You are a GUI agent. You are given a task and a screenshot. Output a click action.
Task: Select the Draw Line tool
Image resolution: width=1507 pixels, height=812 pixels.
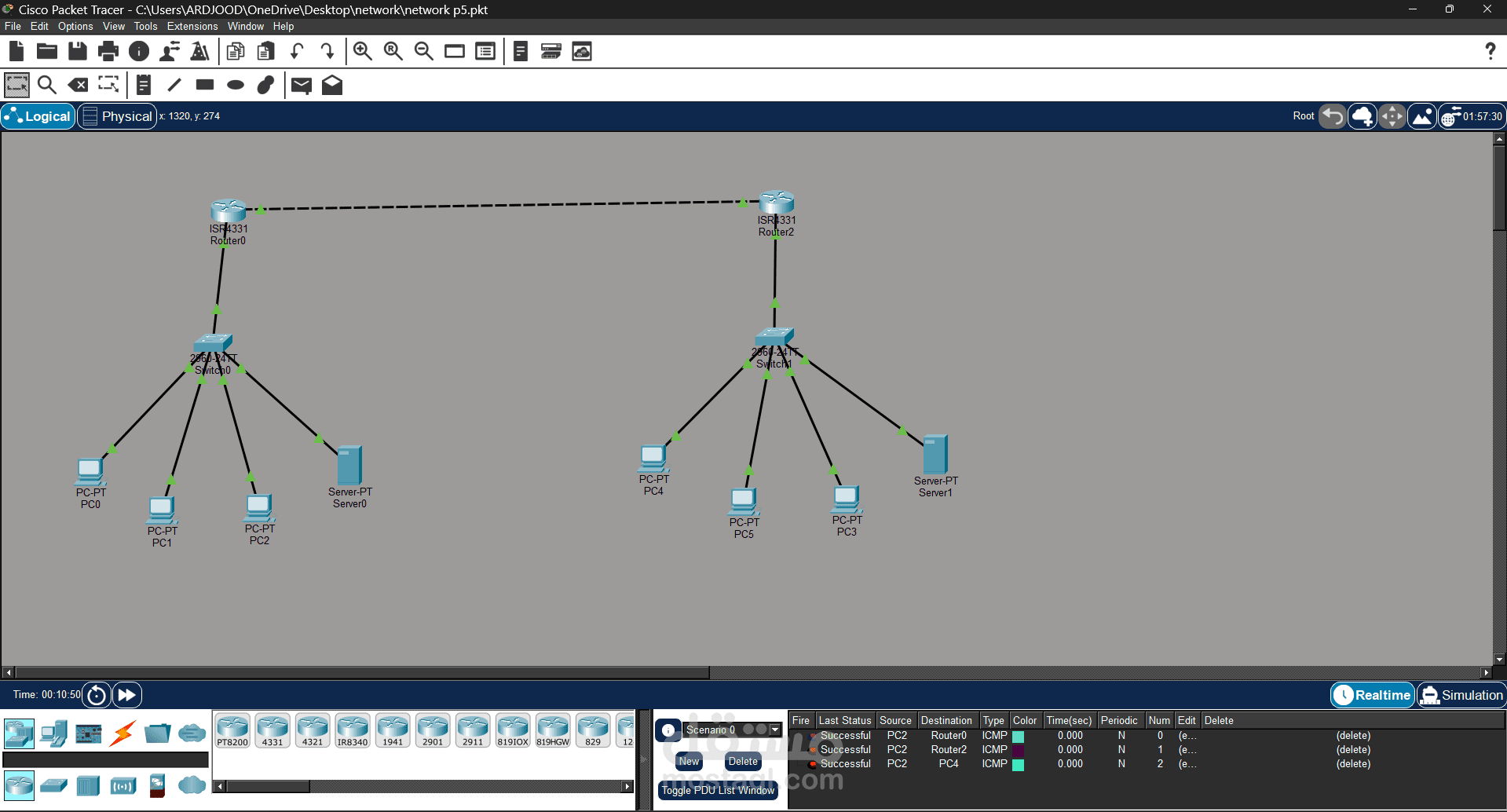[174, 85]
